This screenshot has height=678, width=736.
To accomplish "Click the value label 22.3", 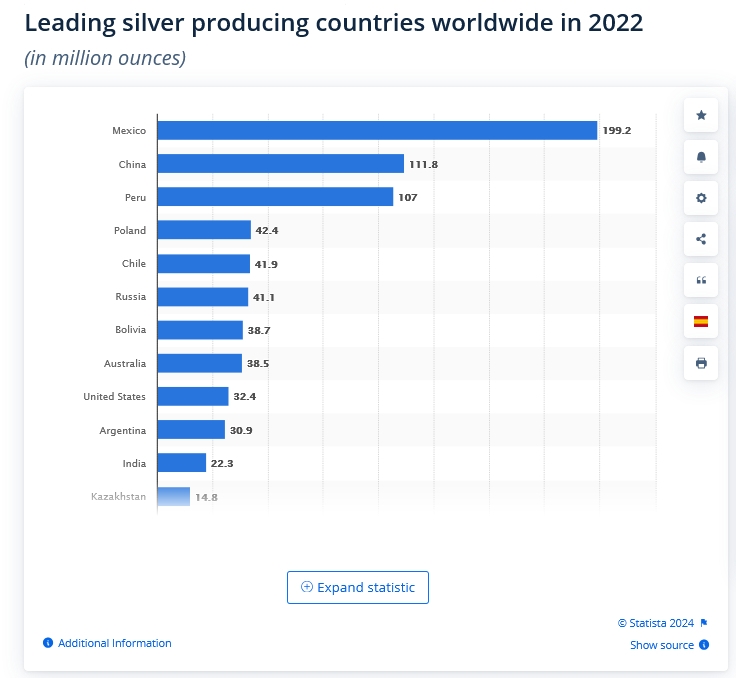I will 222,463.
